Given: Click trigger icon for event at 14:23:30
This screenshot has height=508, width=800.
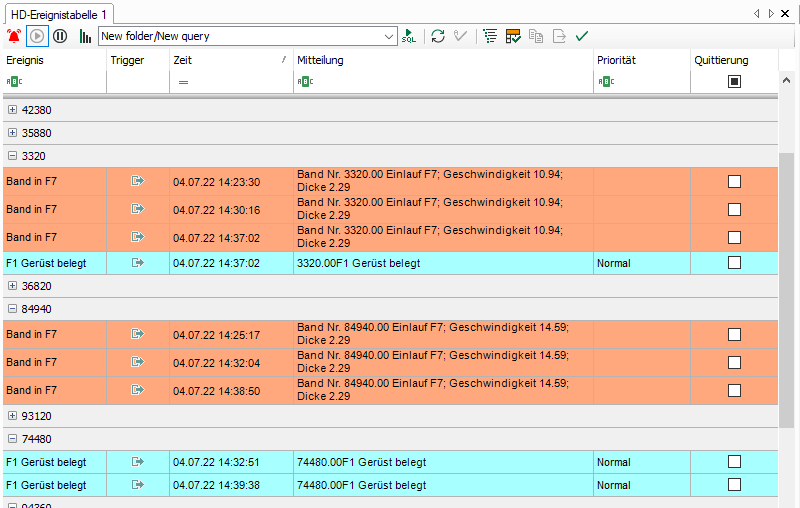Looking at the screenshot, I should (x=138, y=181).
